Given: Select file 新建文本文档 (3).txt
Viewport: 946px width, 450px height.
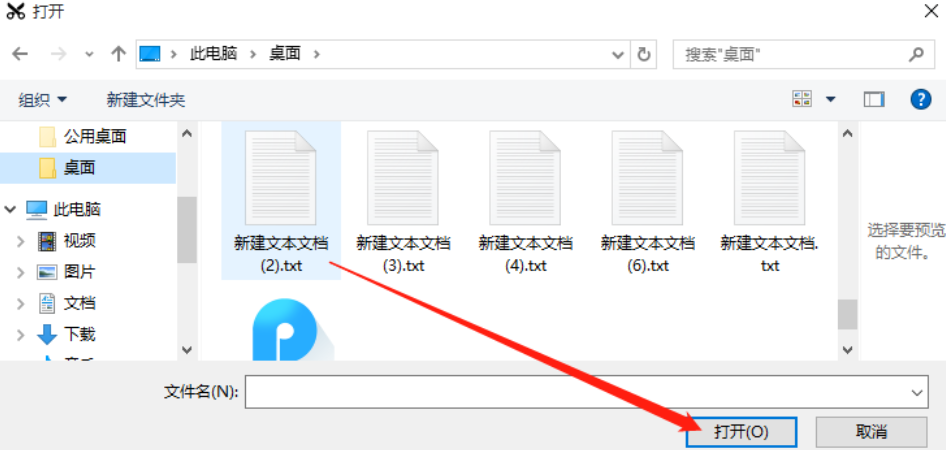Looking at the screenshot, I should click(x=404, y=200).
